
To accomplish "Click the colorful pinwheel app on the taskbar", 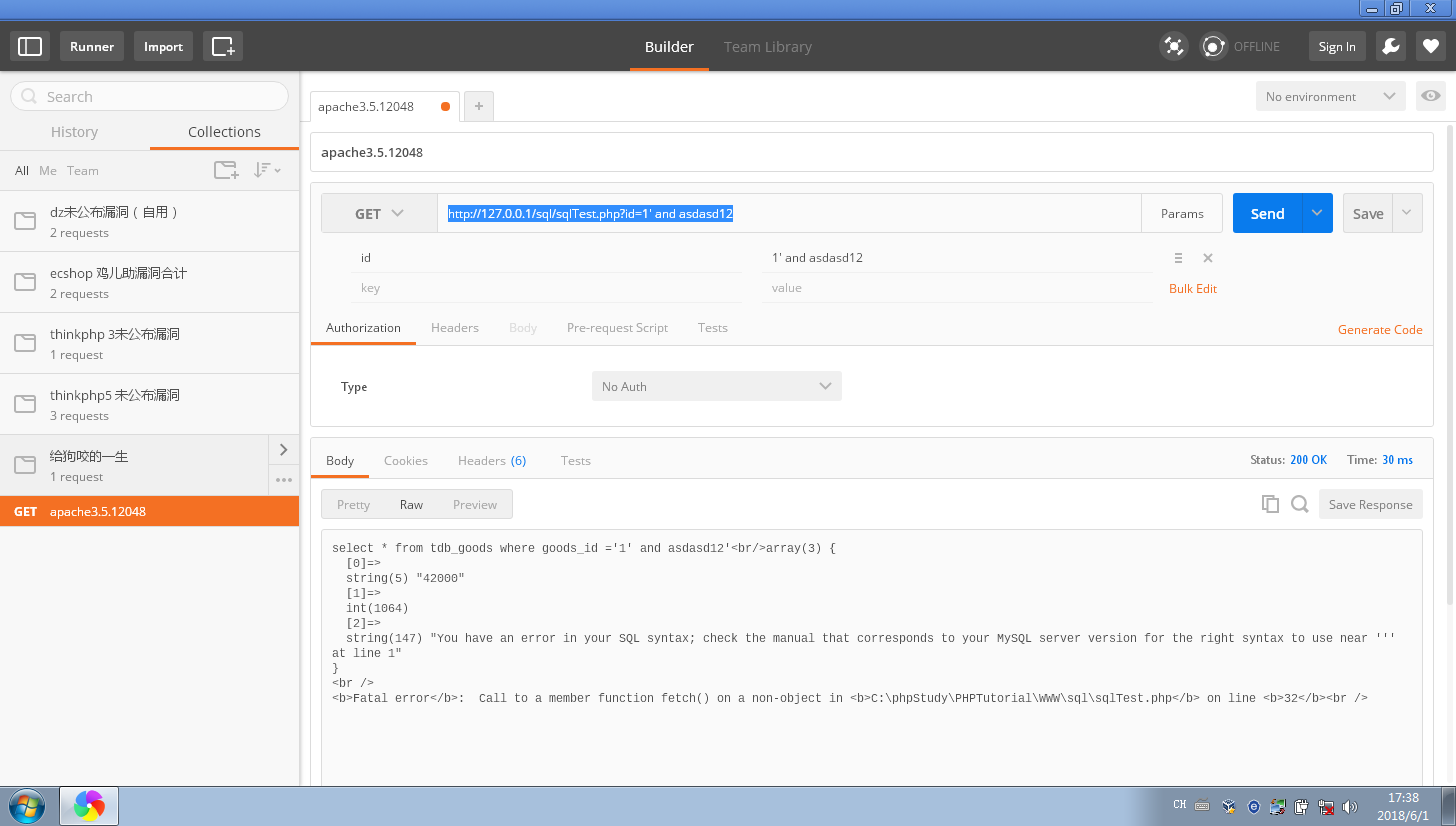I will pos(89,805).
